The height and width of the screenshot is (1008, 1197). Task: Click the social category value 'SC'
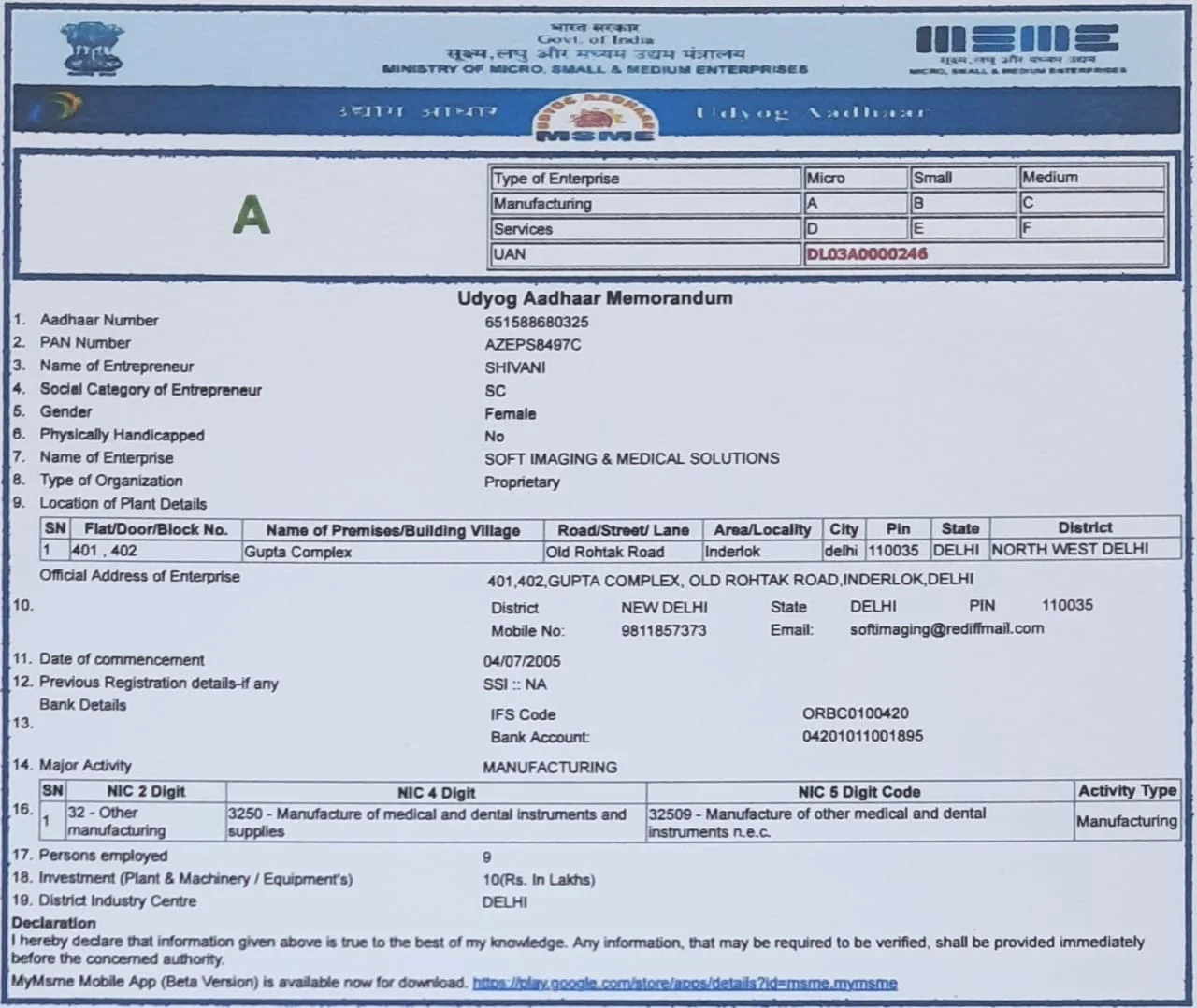tap(495, 391)
